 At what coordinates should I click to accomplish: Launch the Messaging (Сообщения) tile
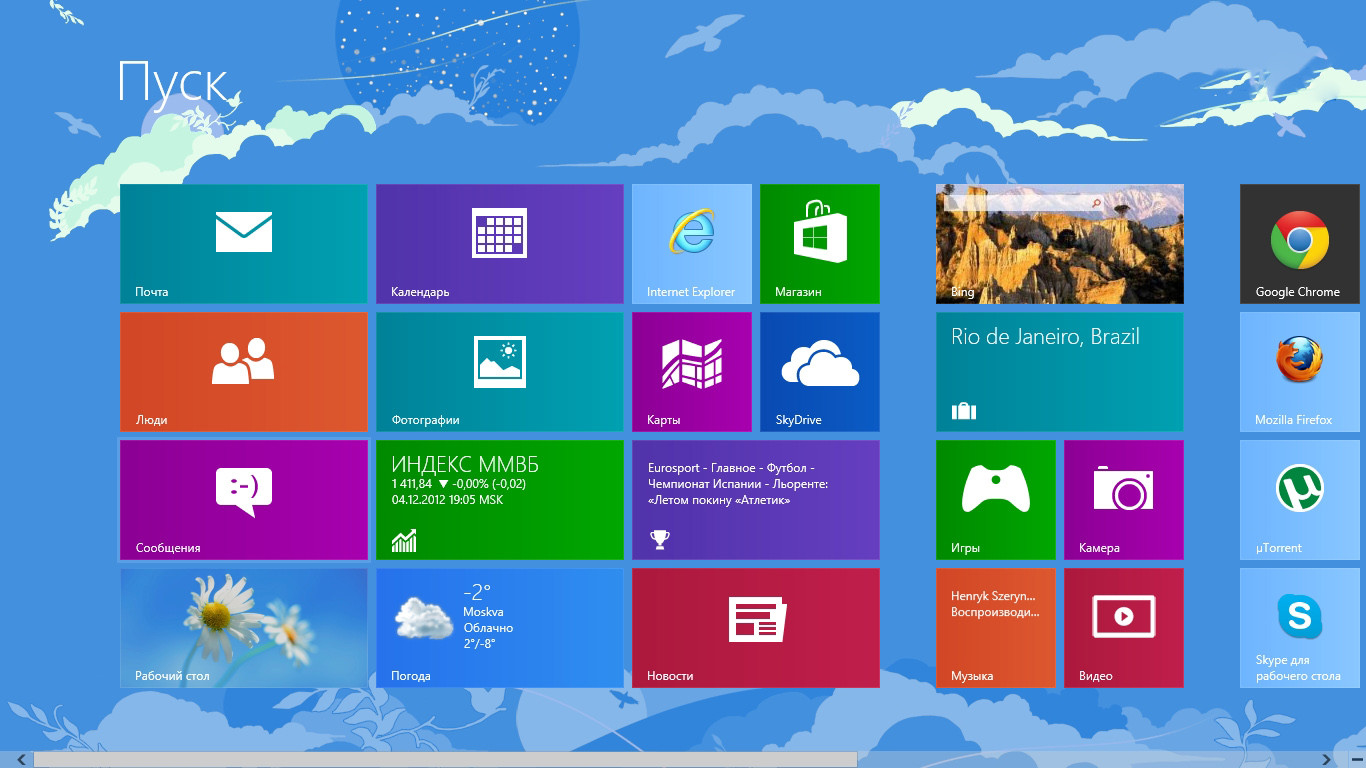243,499
